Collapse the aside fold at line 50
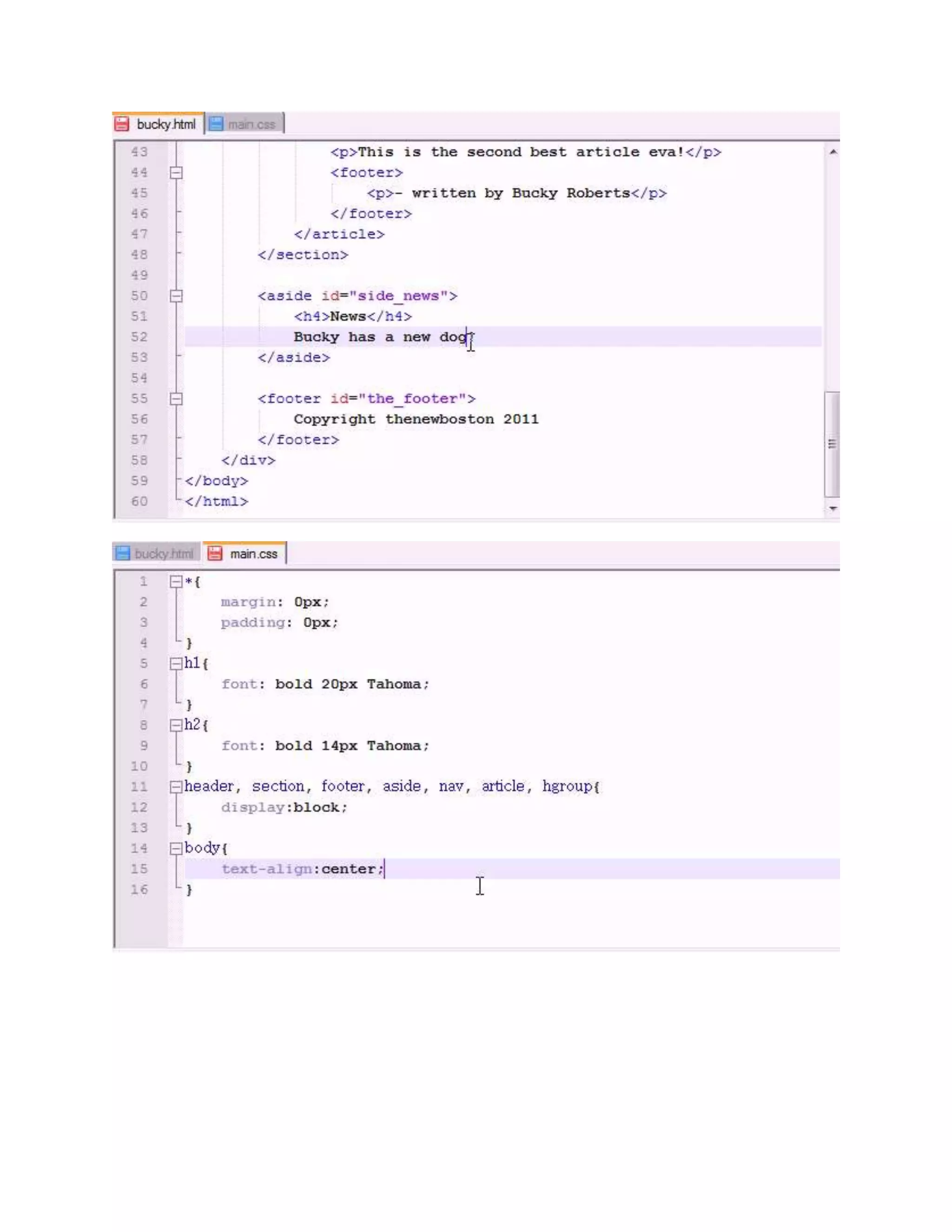Screen dimensions: 952x1232 [x=176, y=296]
